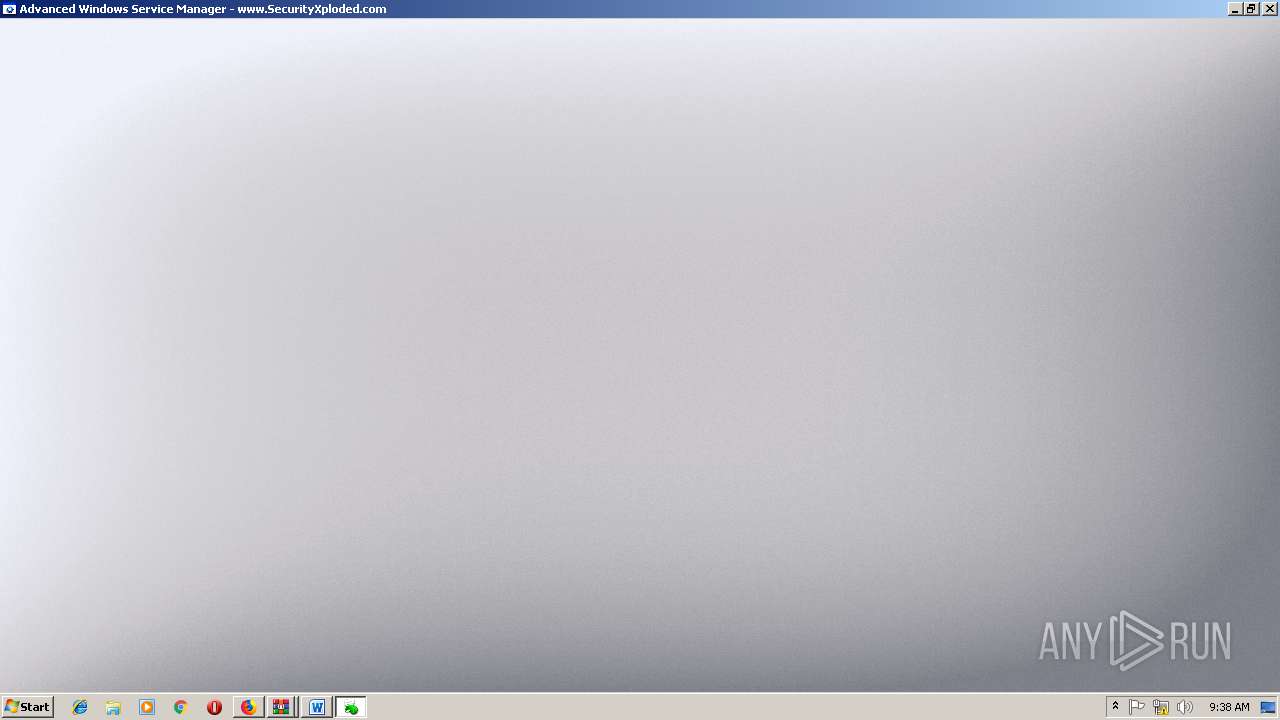Launch Google Chrome from taskbar

coord(181,707)
